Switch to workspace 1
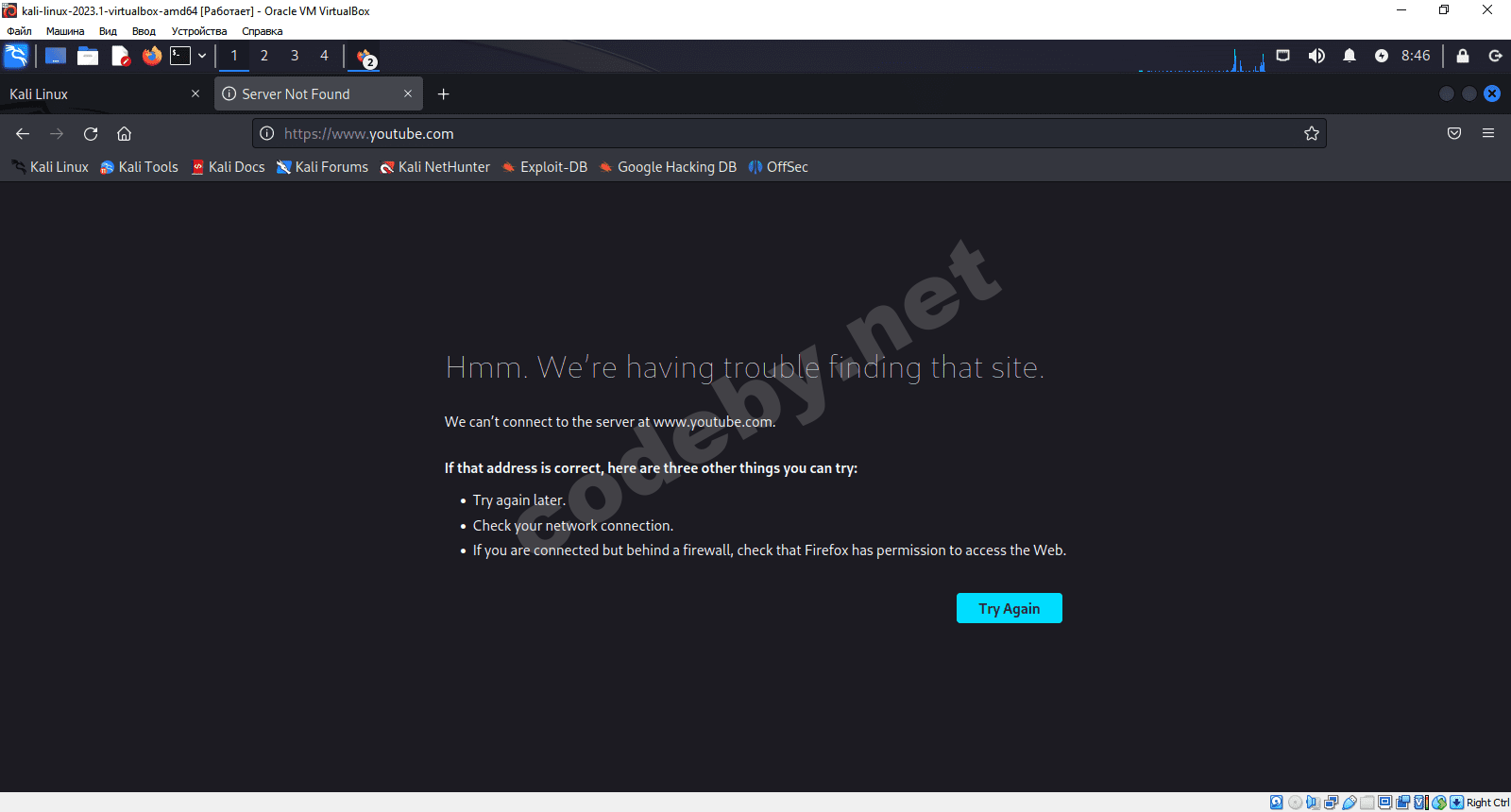The image size is (1511, 812). coord(234,56)
